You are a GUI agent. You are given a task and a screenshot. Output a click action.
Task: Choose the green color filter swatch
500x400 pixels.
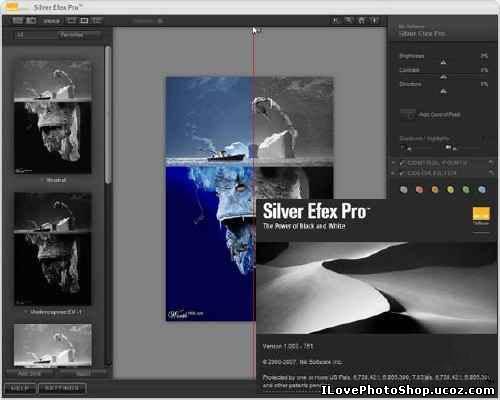(x=466, y=190)
